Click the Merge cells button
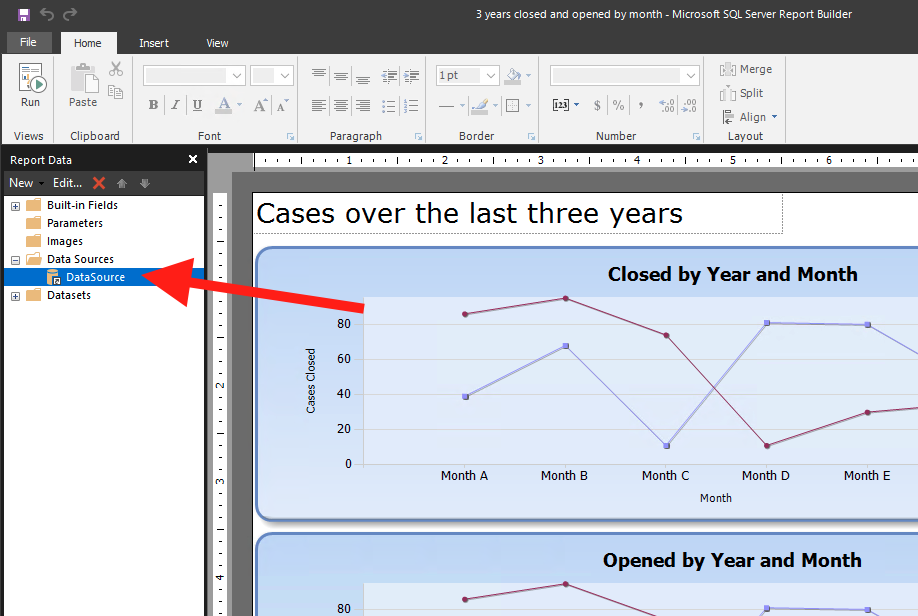 pyautogui.click(x=746, y=69)
